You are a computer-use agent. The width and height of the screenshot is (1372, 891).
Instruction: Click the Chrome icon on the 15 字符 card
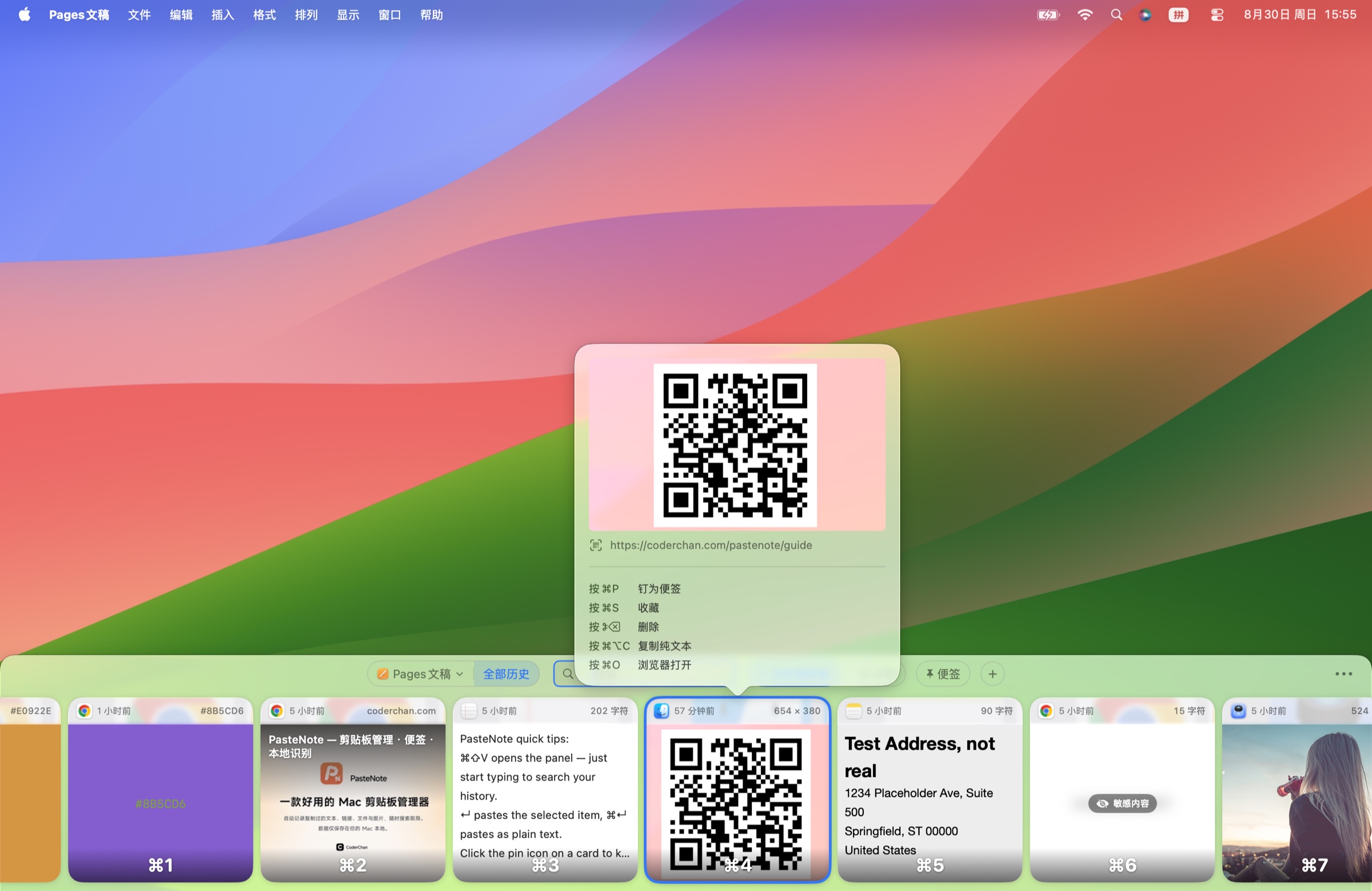[1046, 711]
